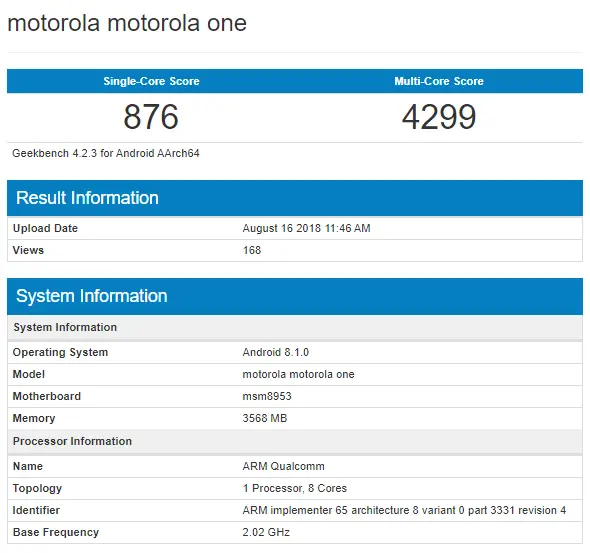Select the '2.02 GHz' value
590x553 pixels.
click(x=266, y=532)
